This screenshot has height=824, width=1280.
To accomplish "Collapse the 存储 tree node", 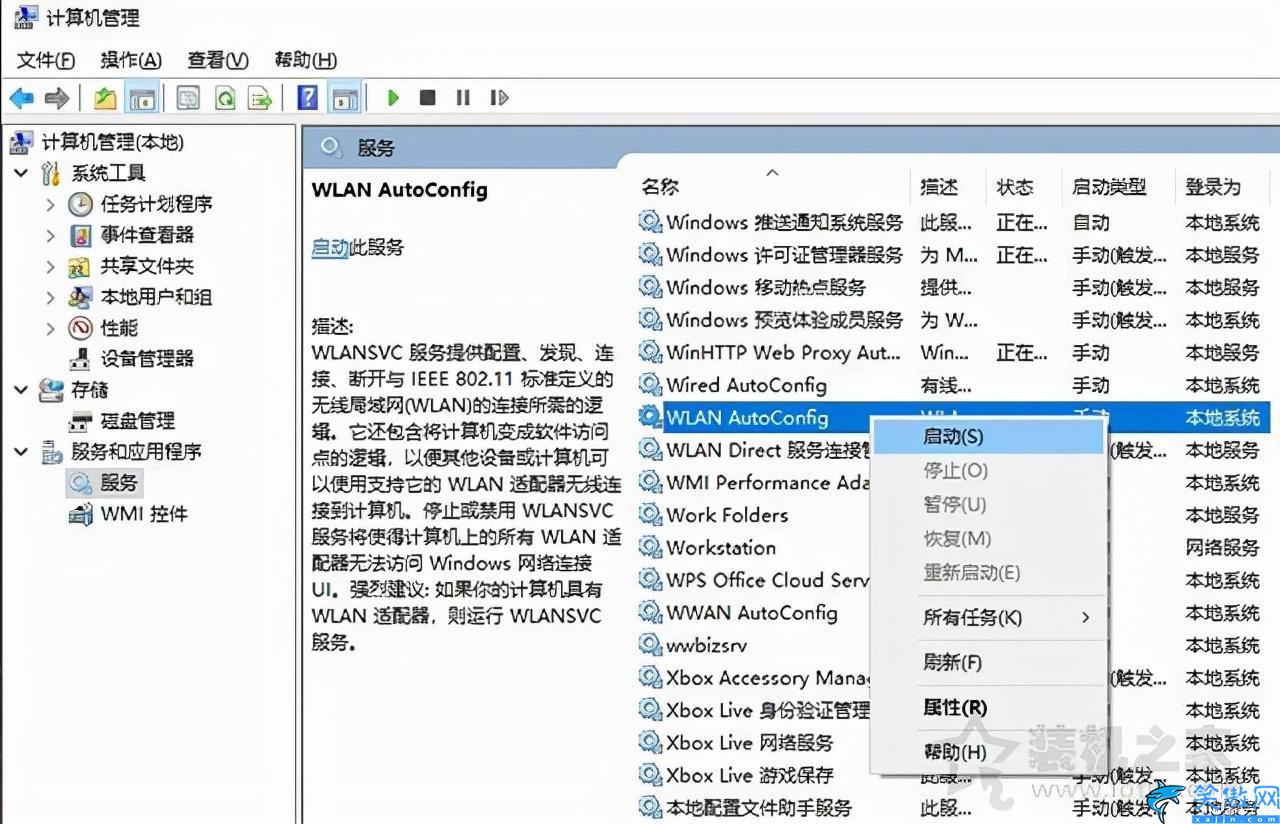I will tap(21, 390).
